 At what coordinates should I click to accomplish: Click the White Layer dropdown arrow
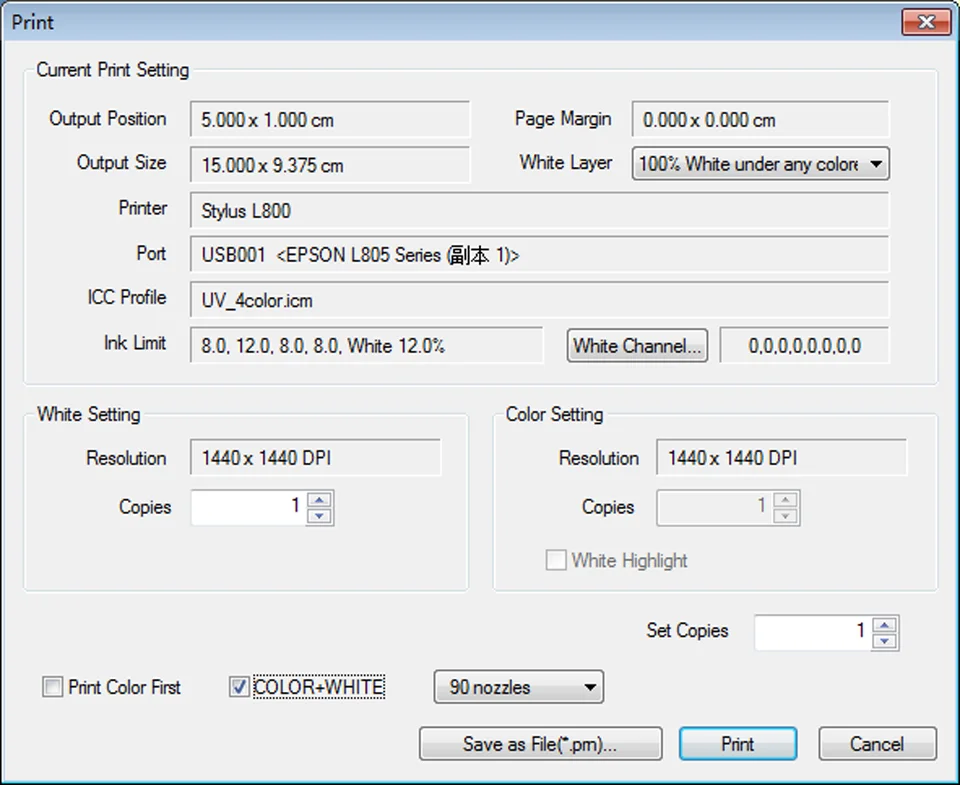[876, 163]
